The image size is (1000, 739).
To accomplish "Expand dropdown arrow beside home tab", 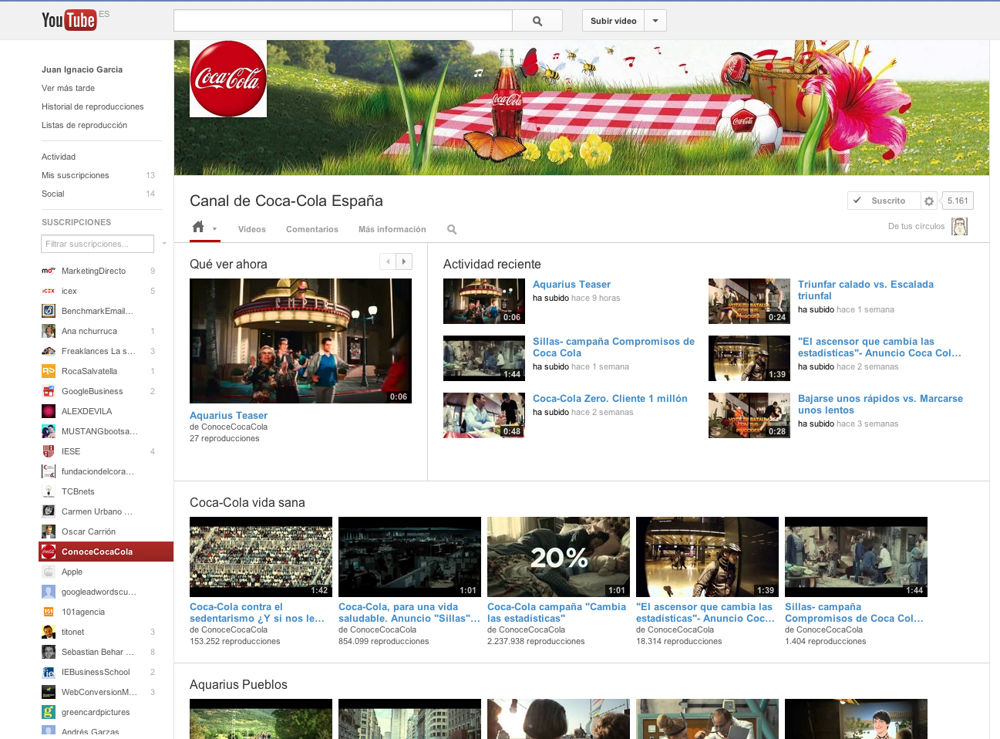I will (x=214, y=230).
